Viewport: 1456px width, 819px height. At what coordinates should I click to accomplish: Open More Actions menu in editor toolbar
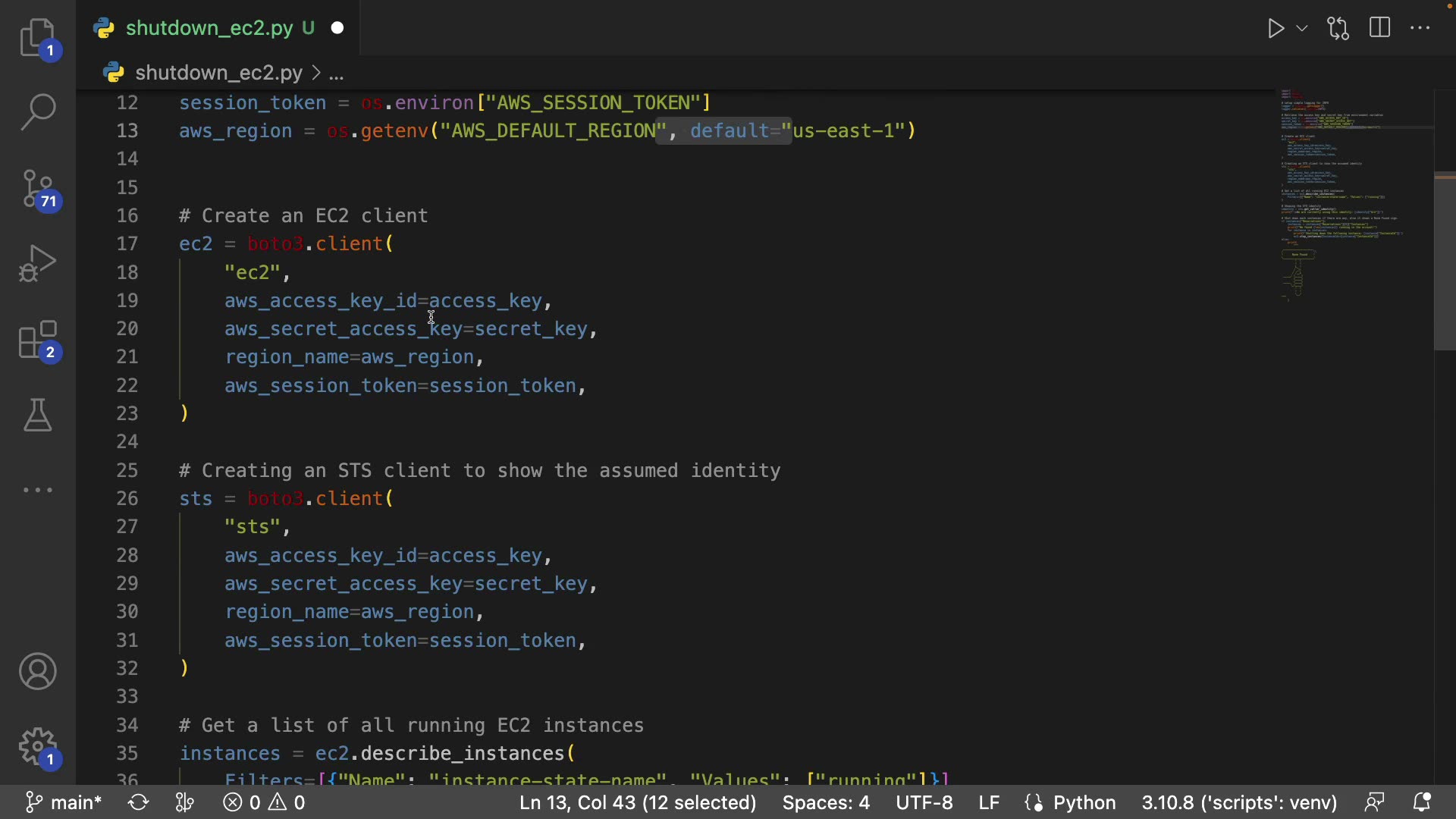coord(1420,29)
